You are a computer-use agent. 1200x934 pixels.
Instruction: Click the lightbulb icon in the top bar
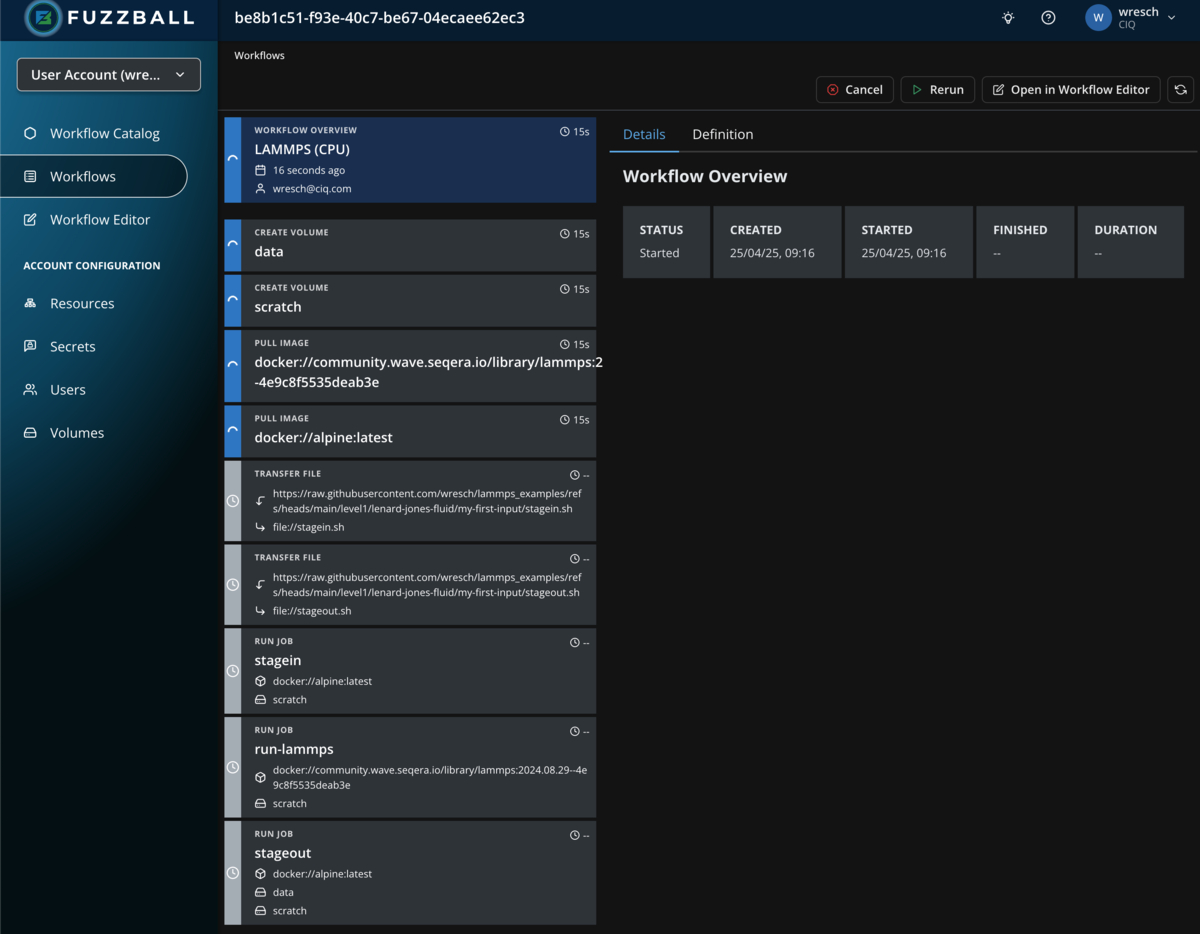[x=1008, y=17]
